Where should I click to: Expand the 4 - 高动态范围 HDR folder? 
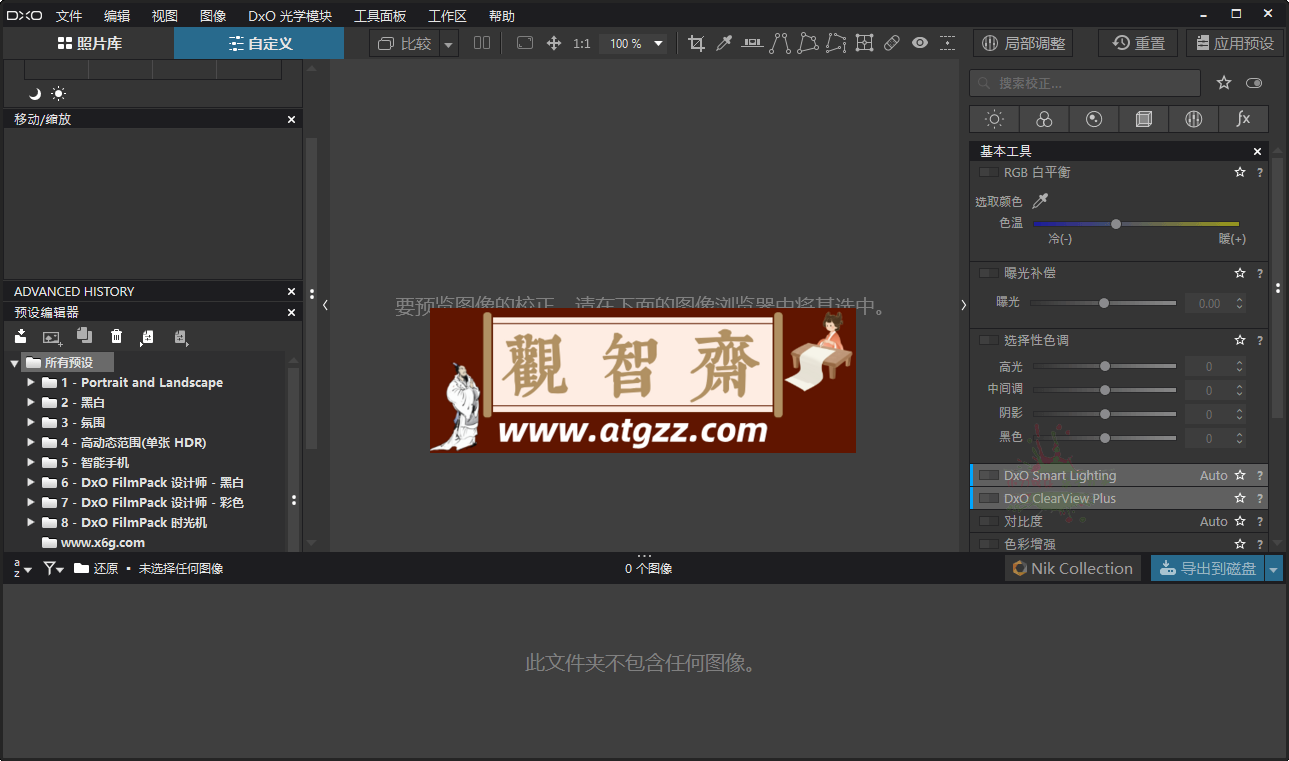tap(31, 442)
